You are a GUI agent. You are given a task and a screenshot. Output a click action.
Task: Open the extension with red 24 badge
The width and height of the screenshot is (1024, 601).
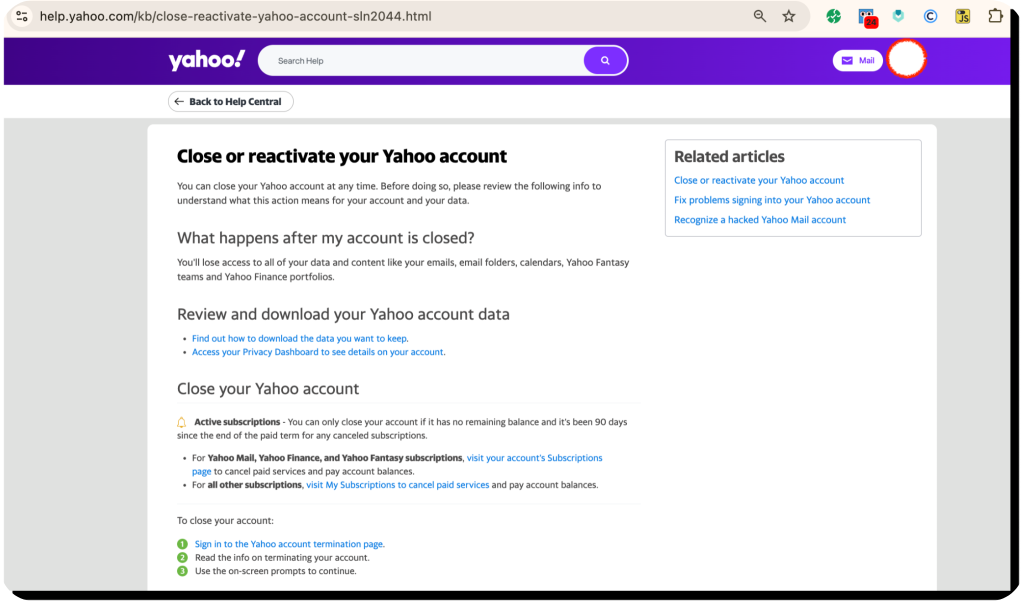coord(867,17)
